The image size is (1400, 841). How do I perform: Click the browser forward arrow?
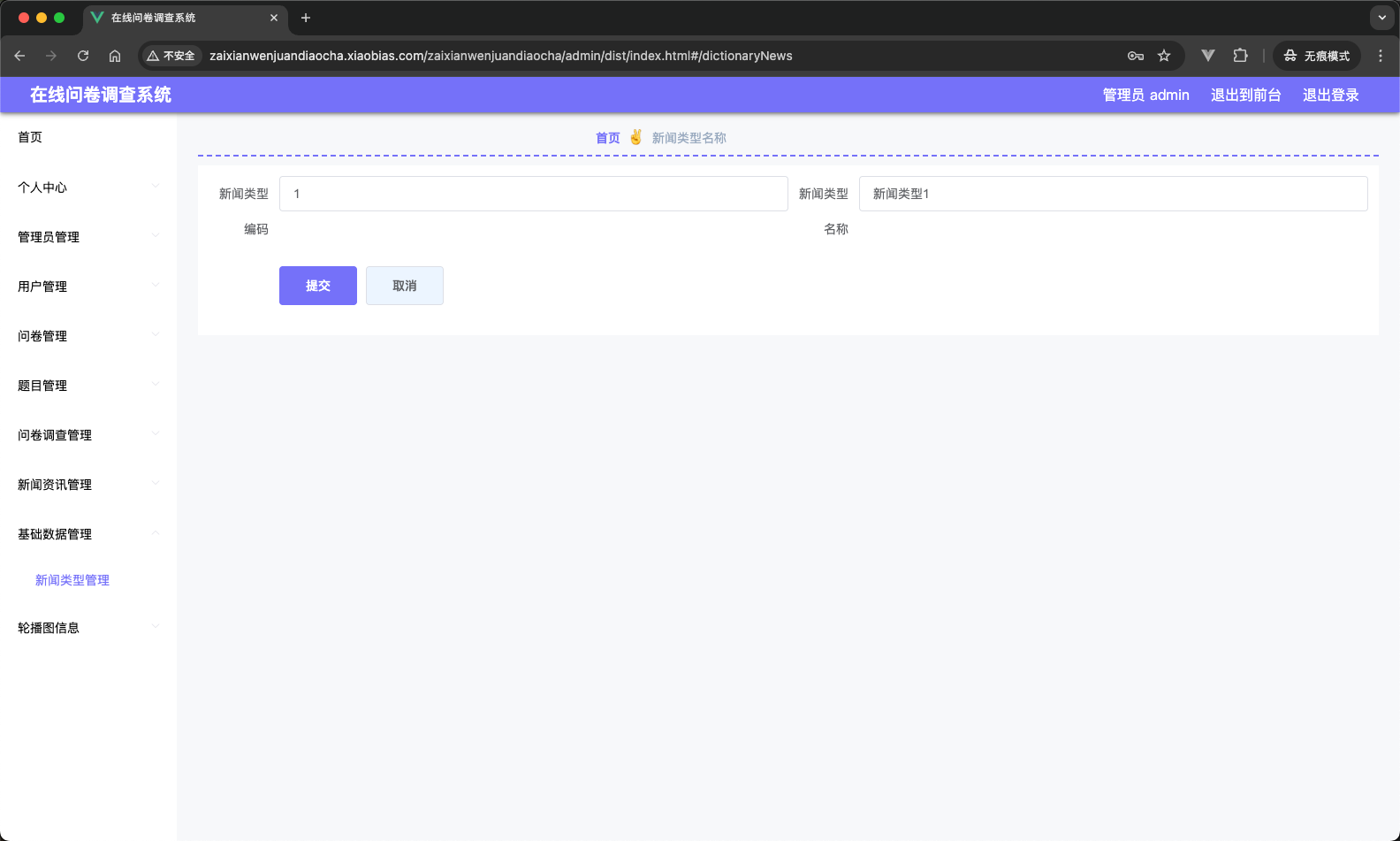pyautogui.click(x=51, y=56)
